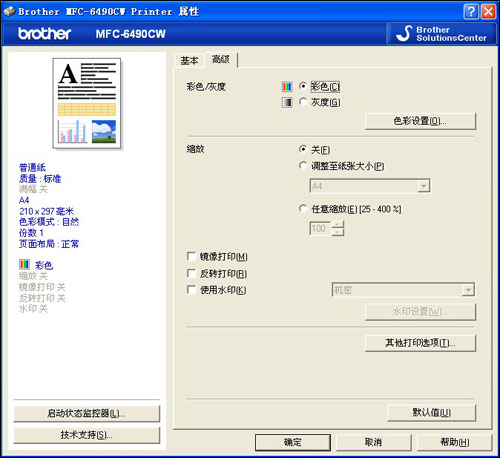Click the brother logo in header
The image size is (500, 458).
pyautogui.click(x=44, y=34)
